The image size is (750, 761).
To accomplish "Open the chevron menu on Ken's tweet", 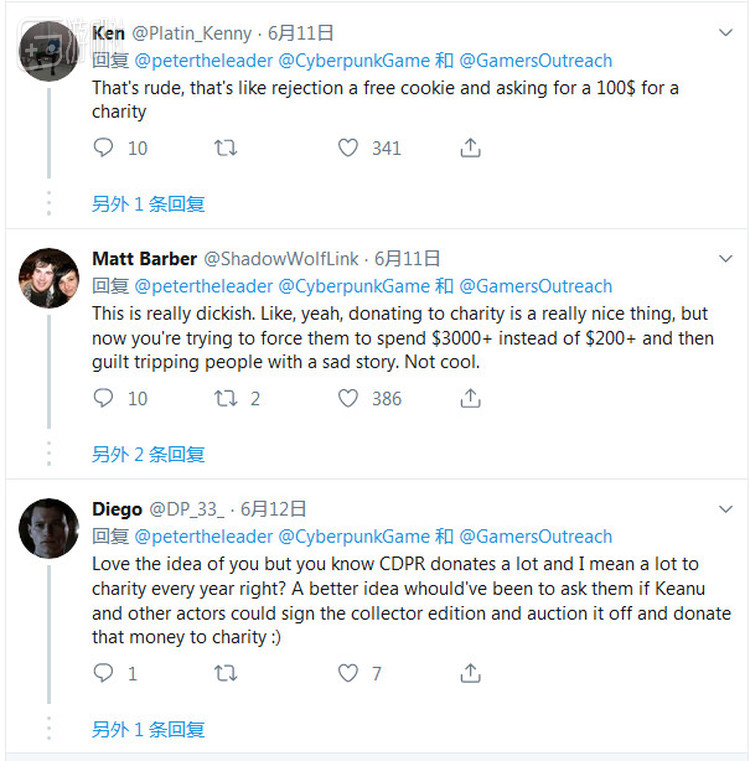I will pyautogui.click(x=726, y=33).
